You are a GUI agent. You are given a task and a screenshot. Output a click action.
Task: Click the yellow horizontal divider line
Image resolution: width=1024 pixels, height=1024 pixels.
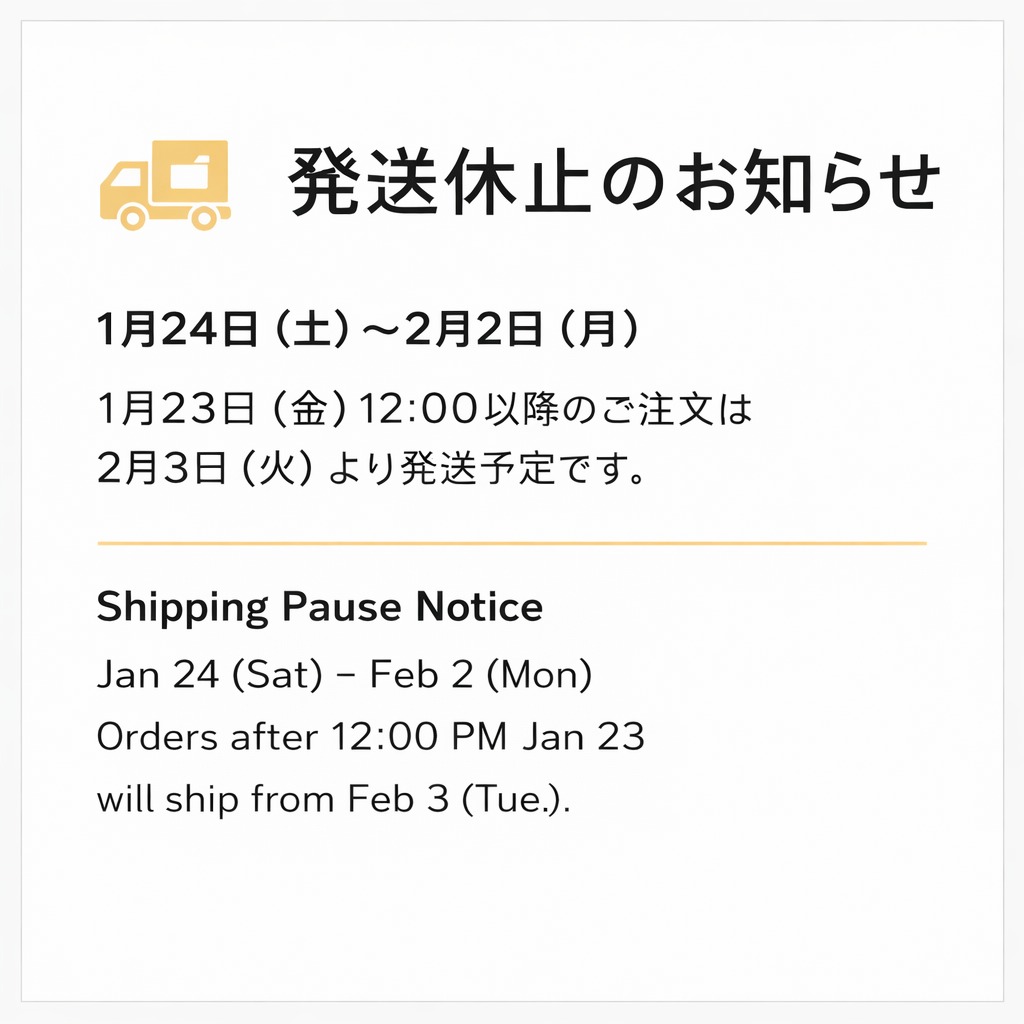coord(512,543)
